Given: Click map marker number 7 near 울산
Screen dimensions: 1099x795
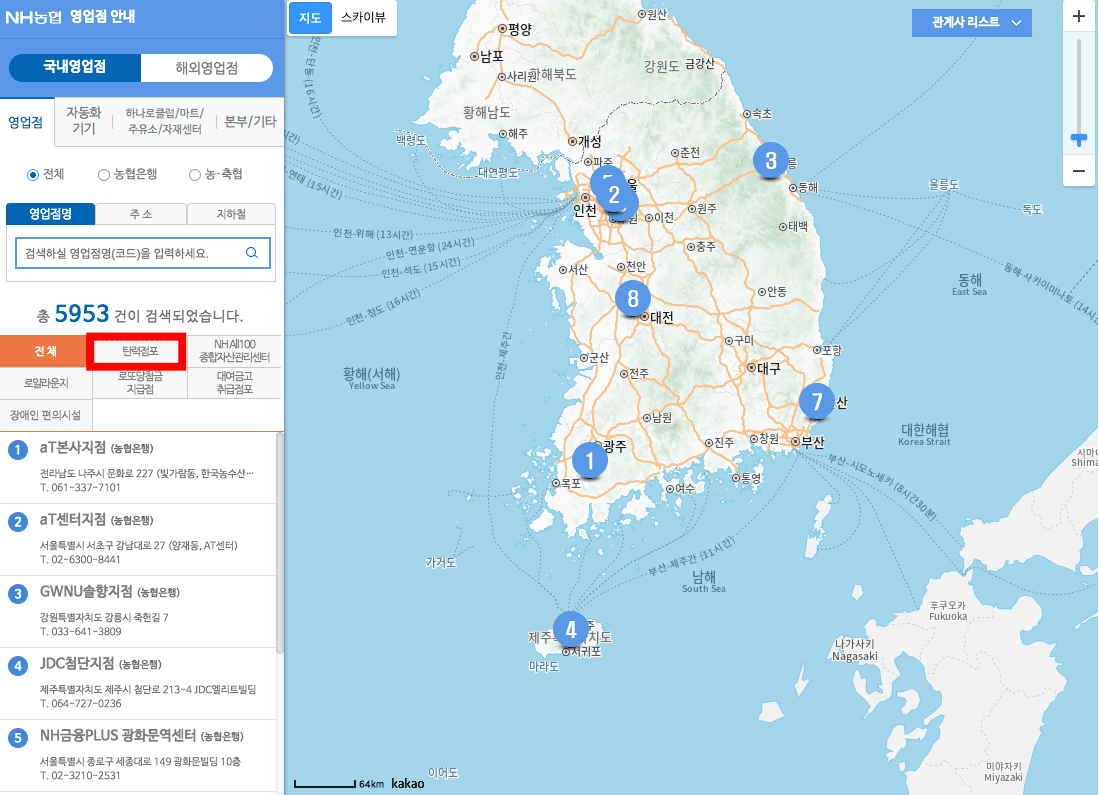Looking at the screenshot, I should [x=817, y=401].
